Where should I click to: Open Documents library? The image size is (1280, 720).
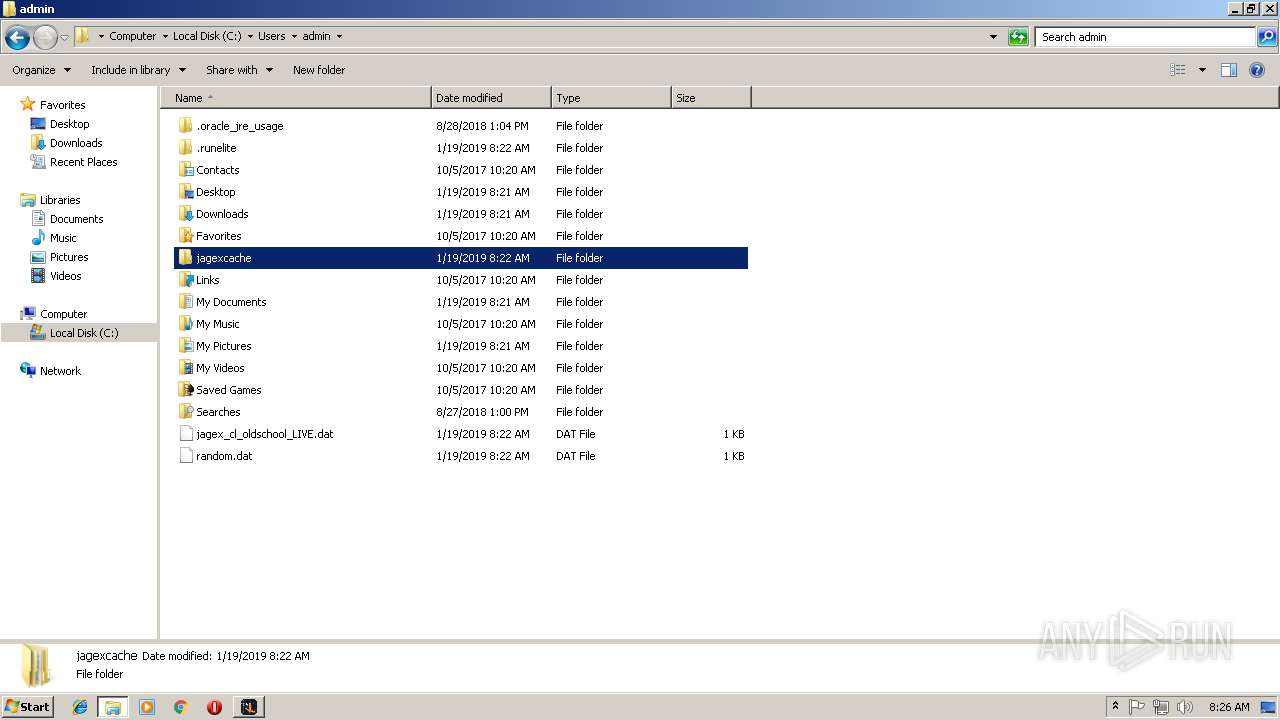(x=76, y=219)
